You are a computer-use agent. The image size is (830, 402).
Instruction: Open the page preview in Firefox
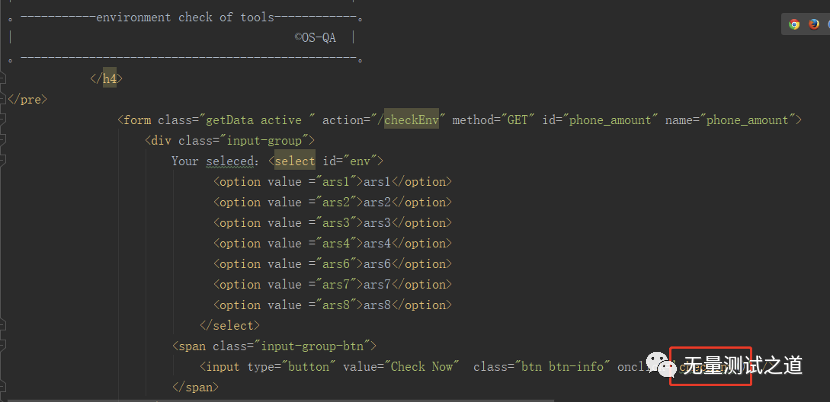tap(814, 24)
